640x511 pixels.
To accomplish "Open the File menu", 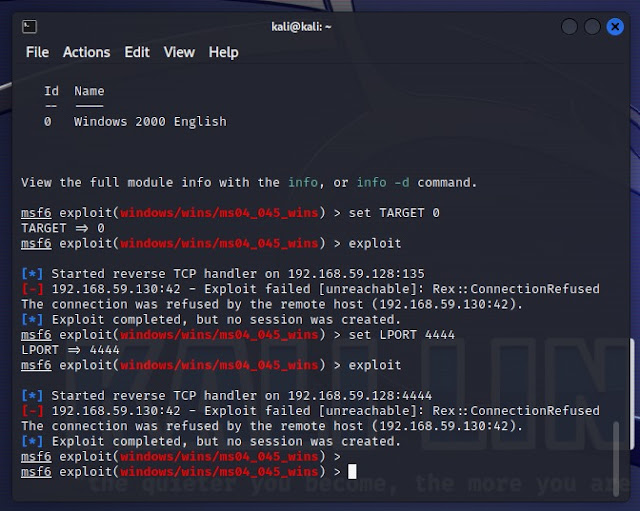I will tap(37, 52).
